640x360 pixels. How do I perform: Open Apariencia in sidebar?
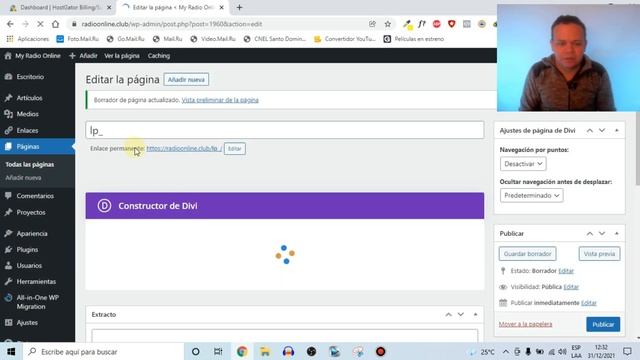[x=32, y=233]
